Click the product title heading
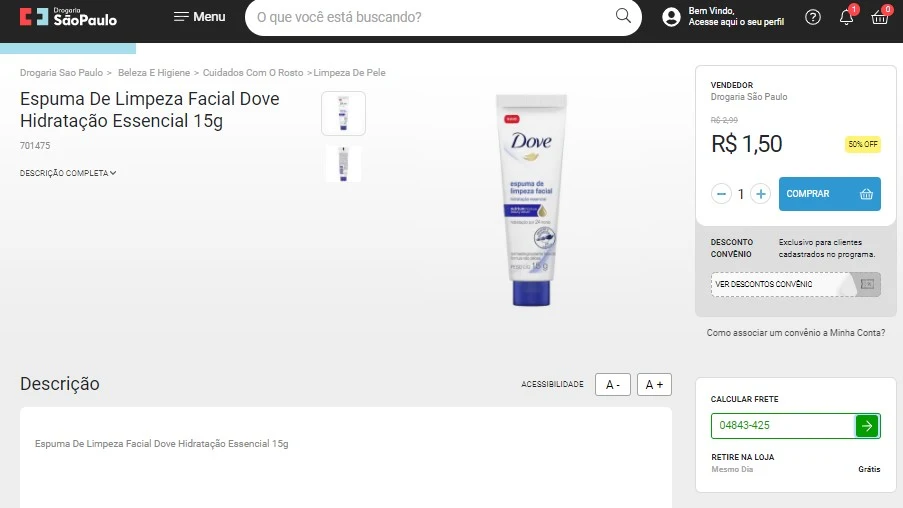Image resolution: width=903 pixels, height=508 pixels. point(150,109)
